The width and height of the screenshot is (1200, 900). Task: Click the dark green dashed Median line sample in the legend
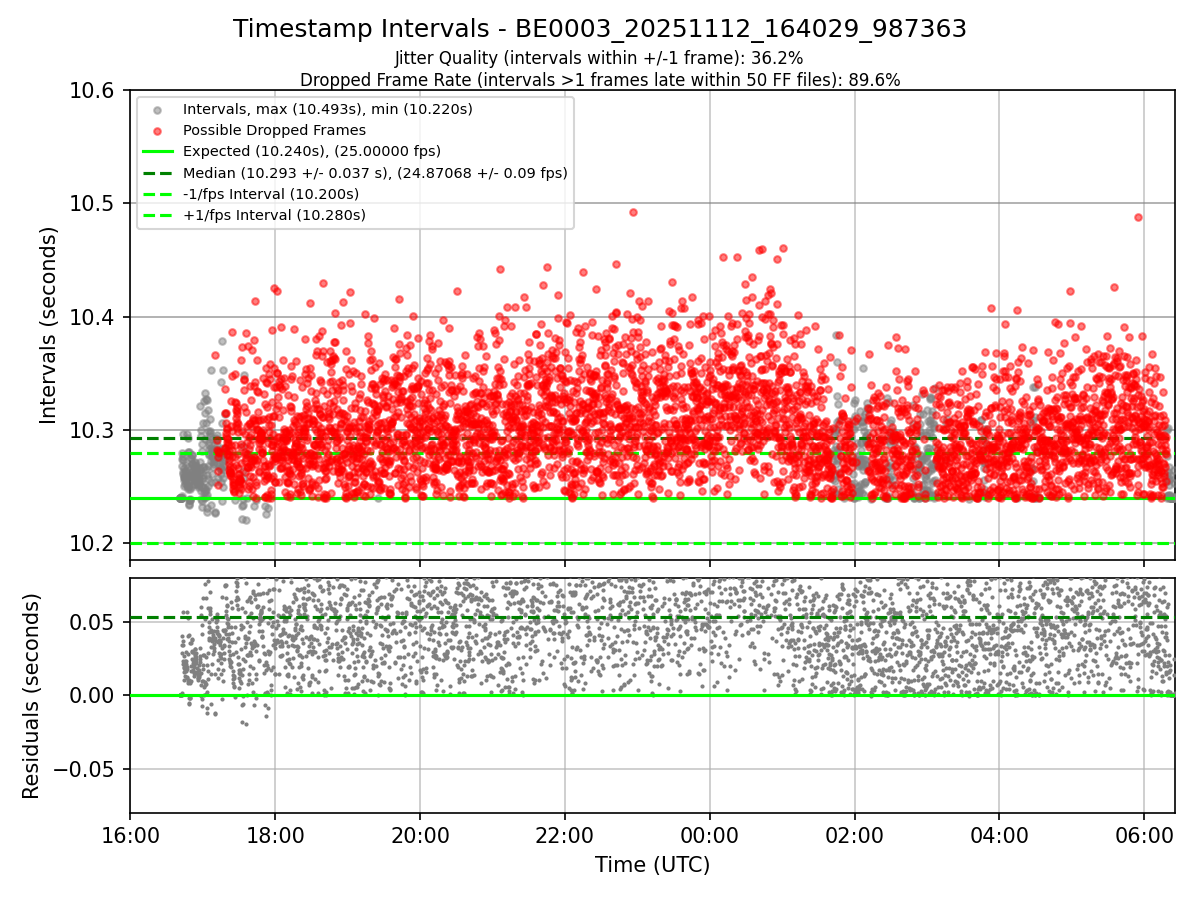pyautogui.click(x=160, y=173)
